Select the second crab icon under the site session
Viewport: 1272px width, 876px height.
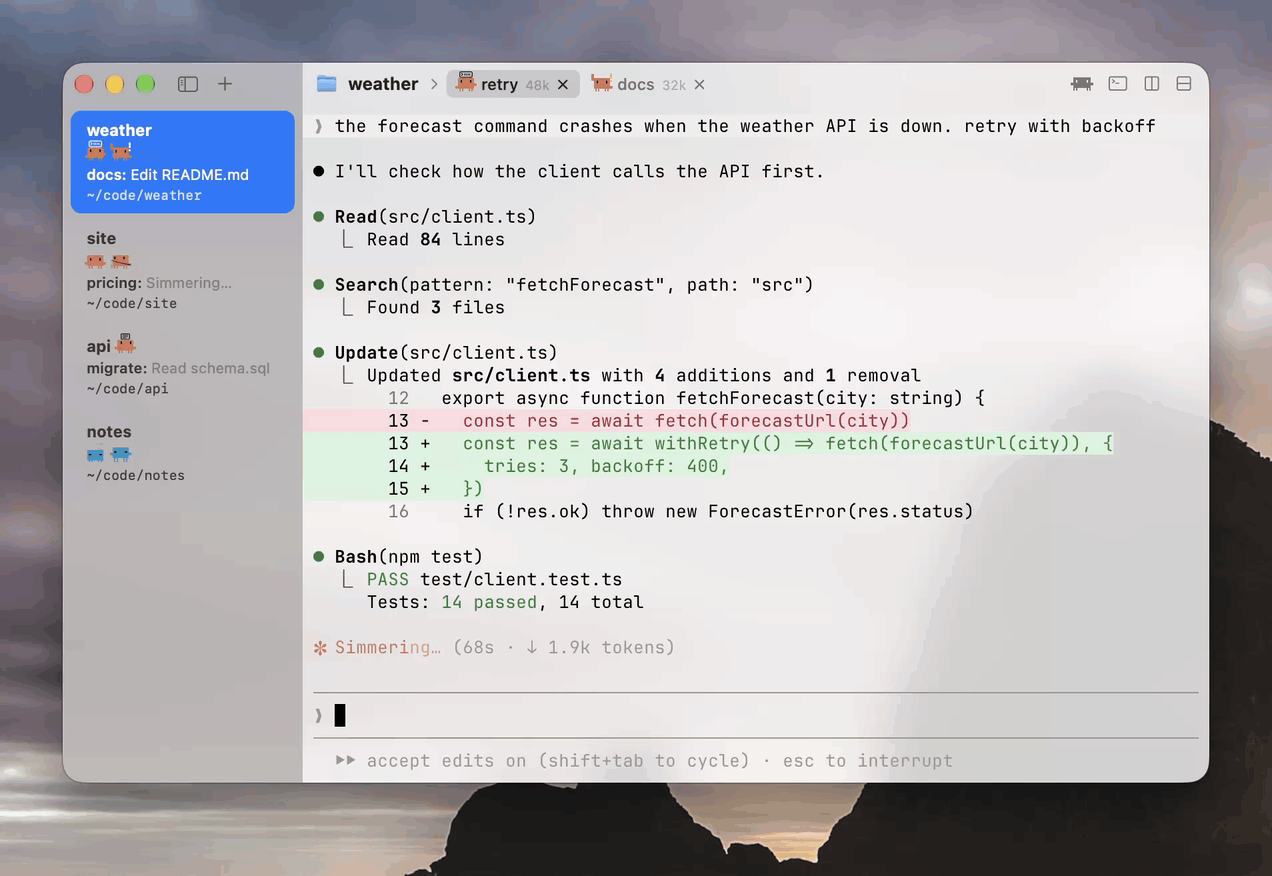(x=121, y=261)
